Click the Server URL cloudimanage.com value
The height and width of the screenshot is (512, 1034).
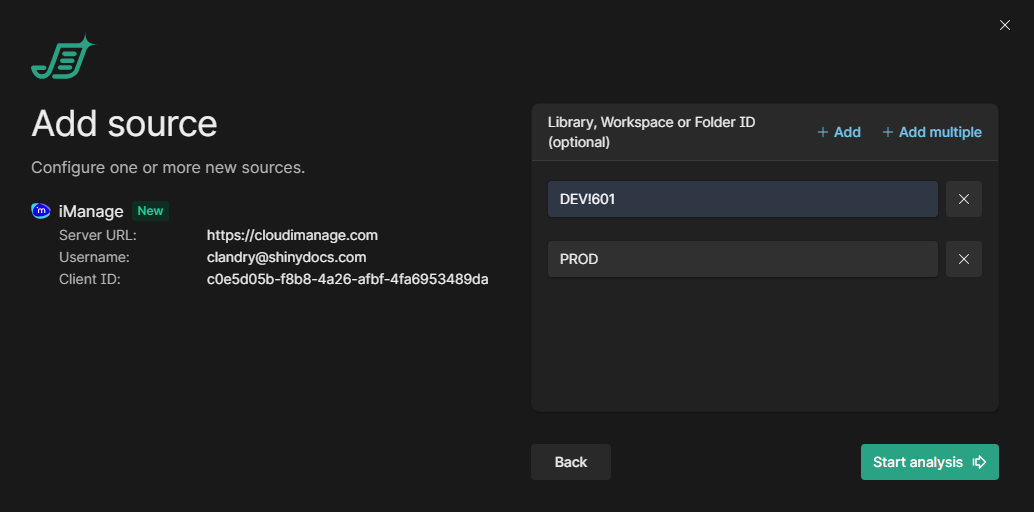coord(292,235)
